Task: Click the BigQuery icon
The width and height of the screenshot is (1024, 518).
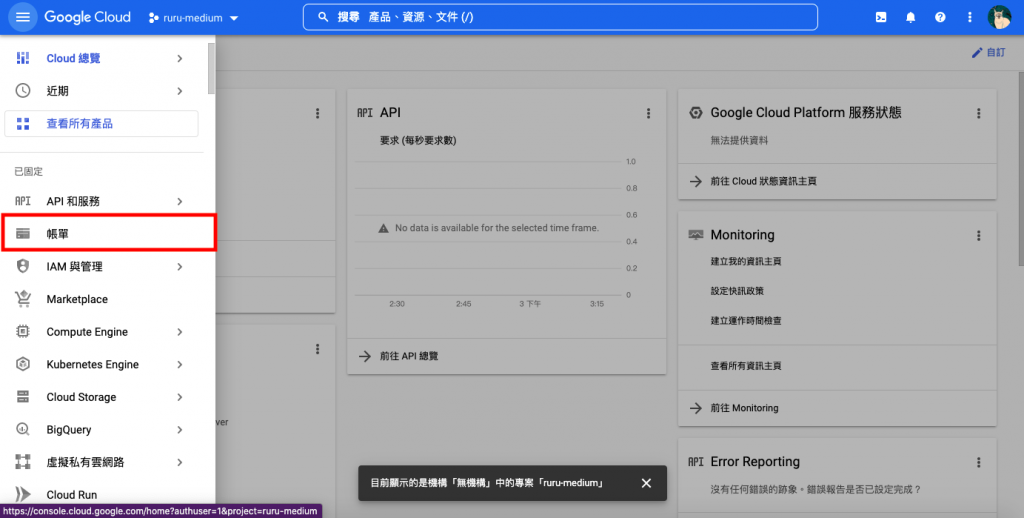Action: pyautogui.click(x=23, y=430)
